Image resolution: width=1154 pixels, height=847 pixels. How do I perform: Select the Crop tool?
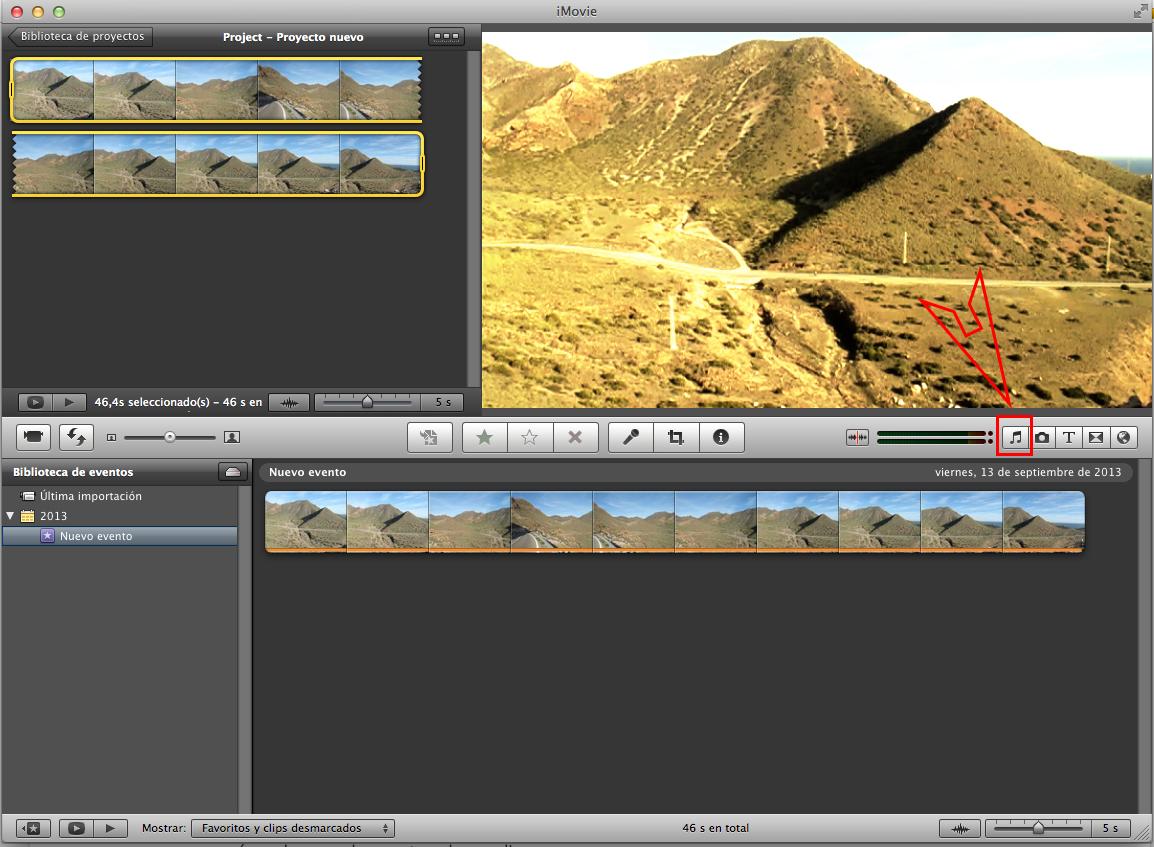pyautogui.click(x=676, y=437)
